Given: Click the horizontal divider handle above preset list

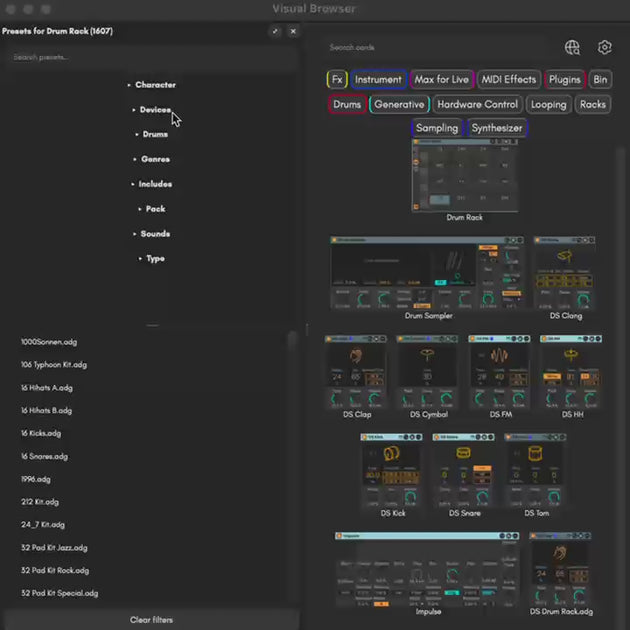Looking at the screenshot, I should coord(152,325).
